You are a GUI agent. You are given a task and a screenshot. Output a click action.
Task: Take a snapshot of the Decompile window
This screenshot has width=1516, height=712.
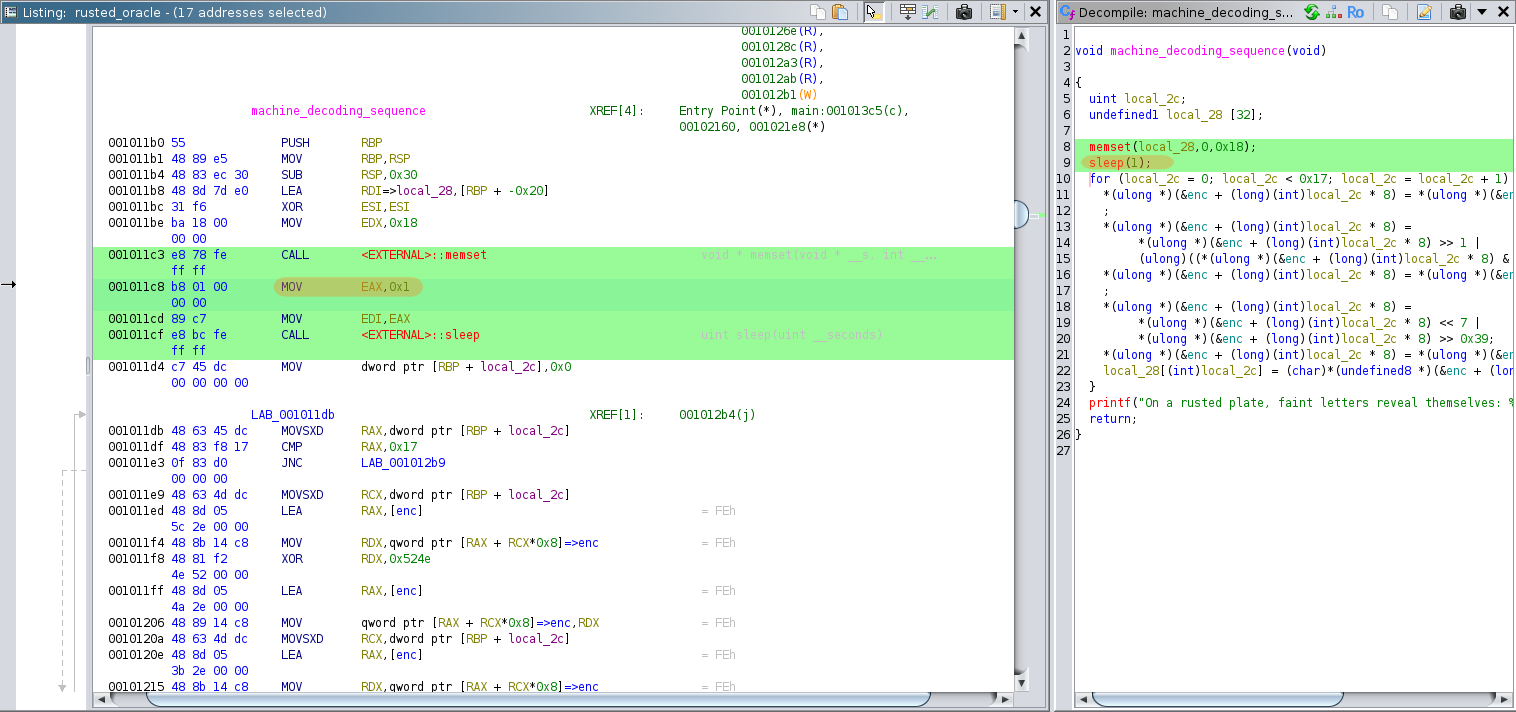1457,12
